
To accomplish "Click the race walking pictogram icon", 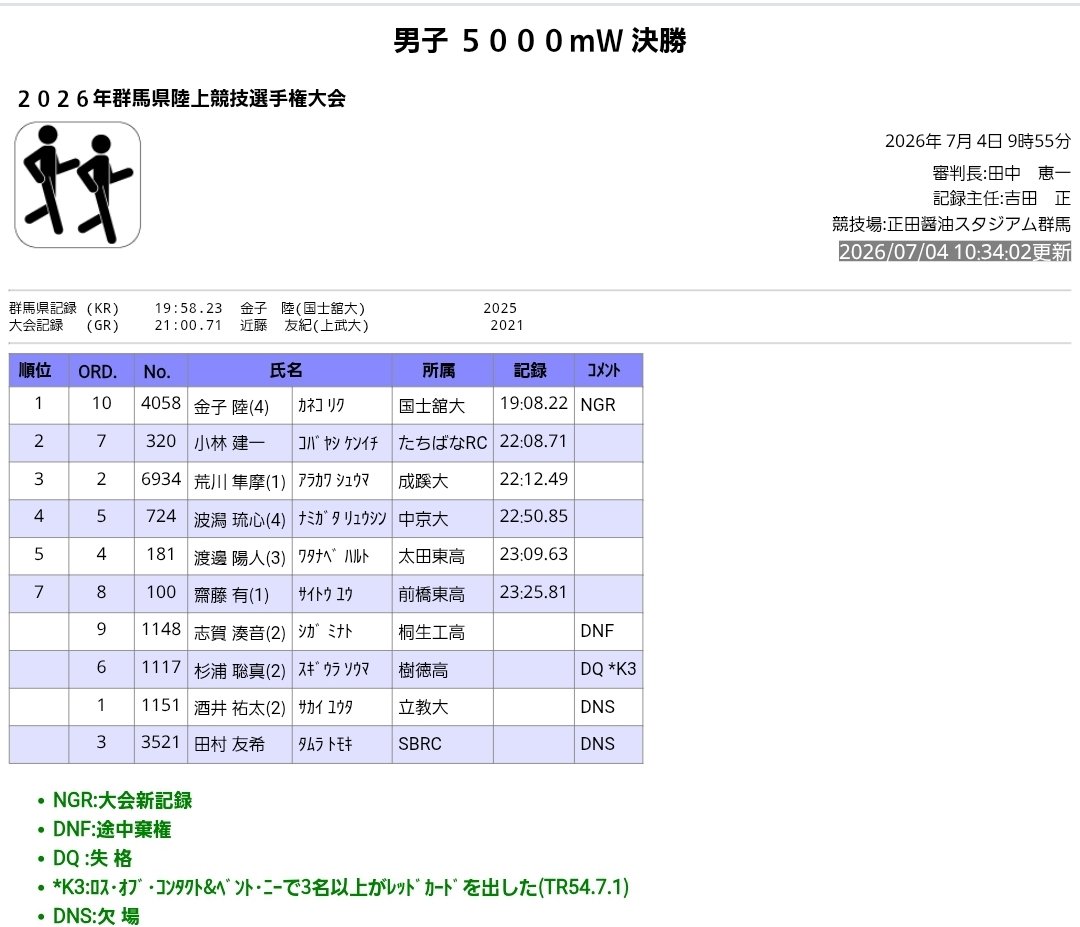I will pos(77,185).
